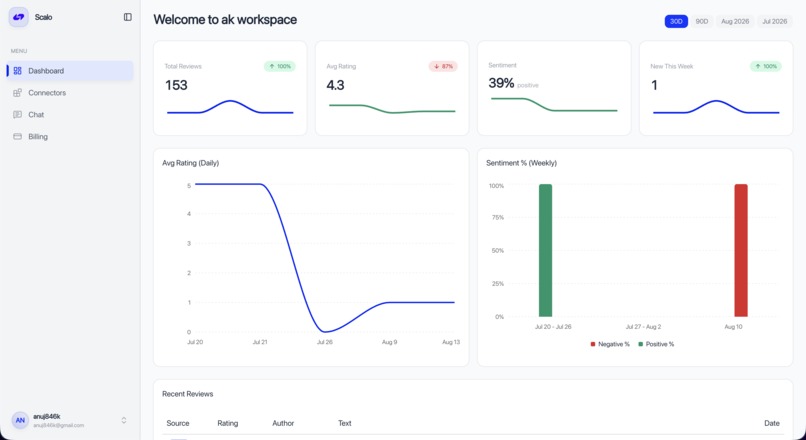
Task: Click the Total Reviews 100% badge
Action: coord(280,66)
